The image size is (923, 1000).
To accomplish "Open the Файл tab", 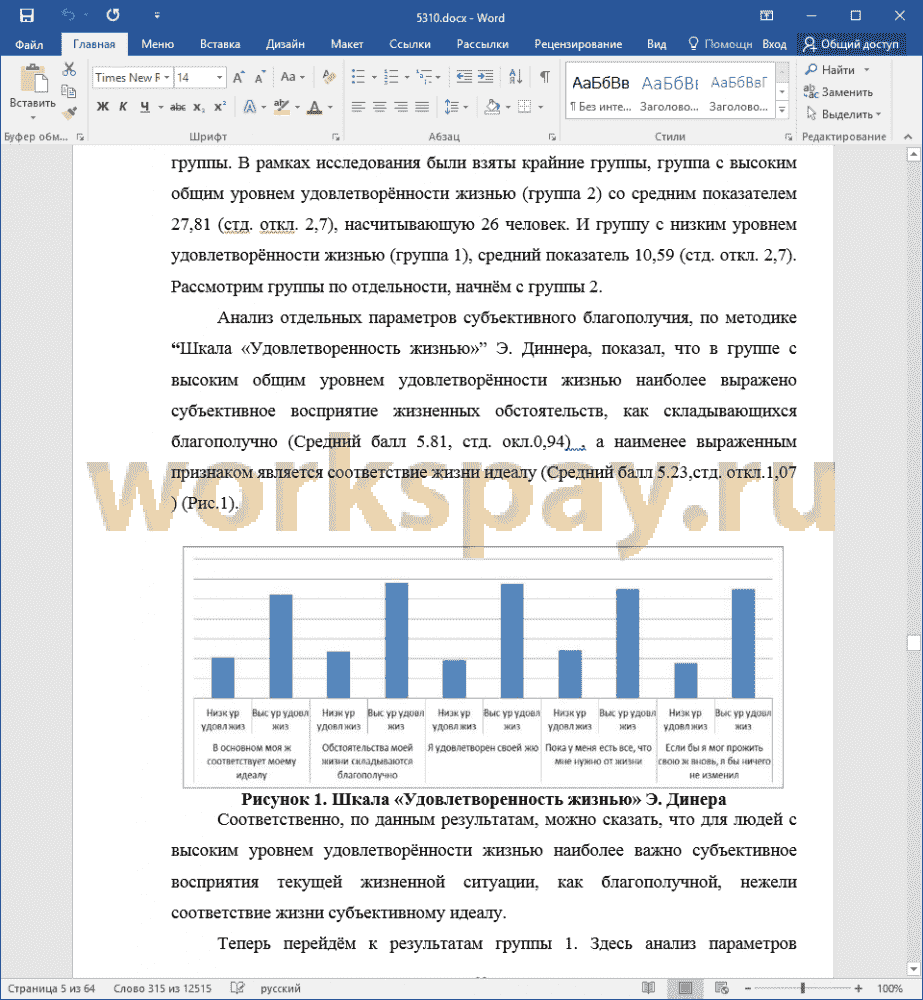I will click(x=29, y=44).
